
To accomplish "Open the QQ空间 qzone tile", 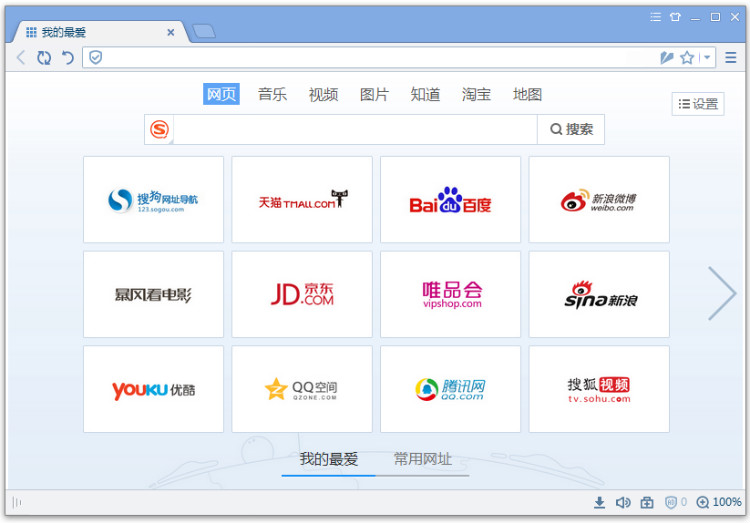I will (302, 389).
